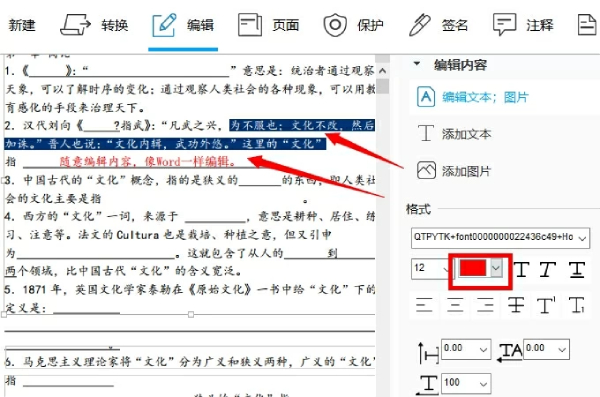Align text left
Screen dimensions: 600x397
pyautogui.click(x=424, y=305)
